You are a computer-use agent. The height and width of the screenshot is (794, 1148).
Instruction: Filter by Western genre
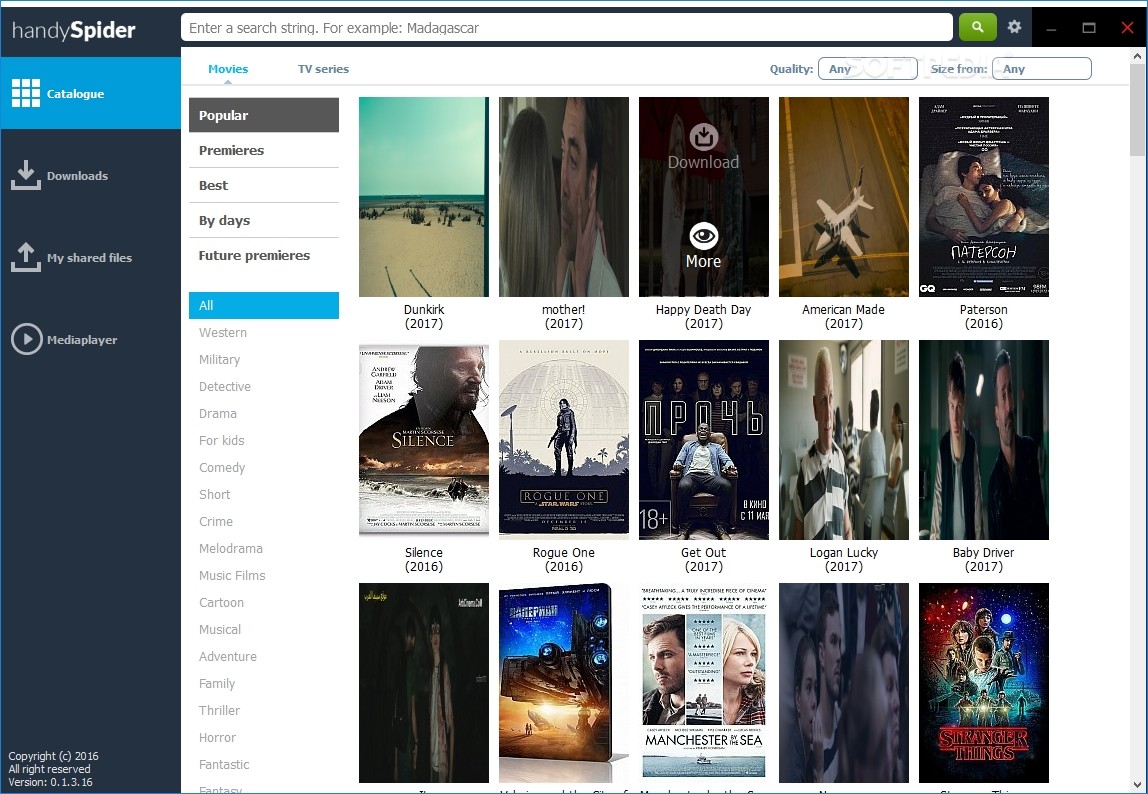(x=223, y=333)
